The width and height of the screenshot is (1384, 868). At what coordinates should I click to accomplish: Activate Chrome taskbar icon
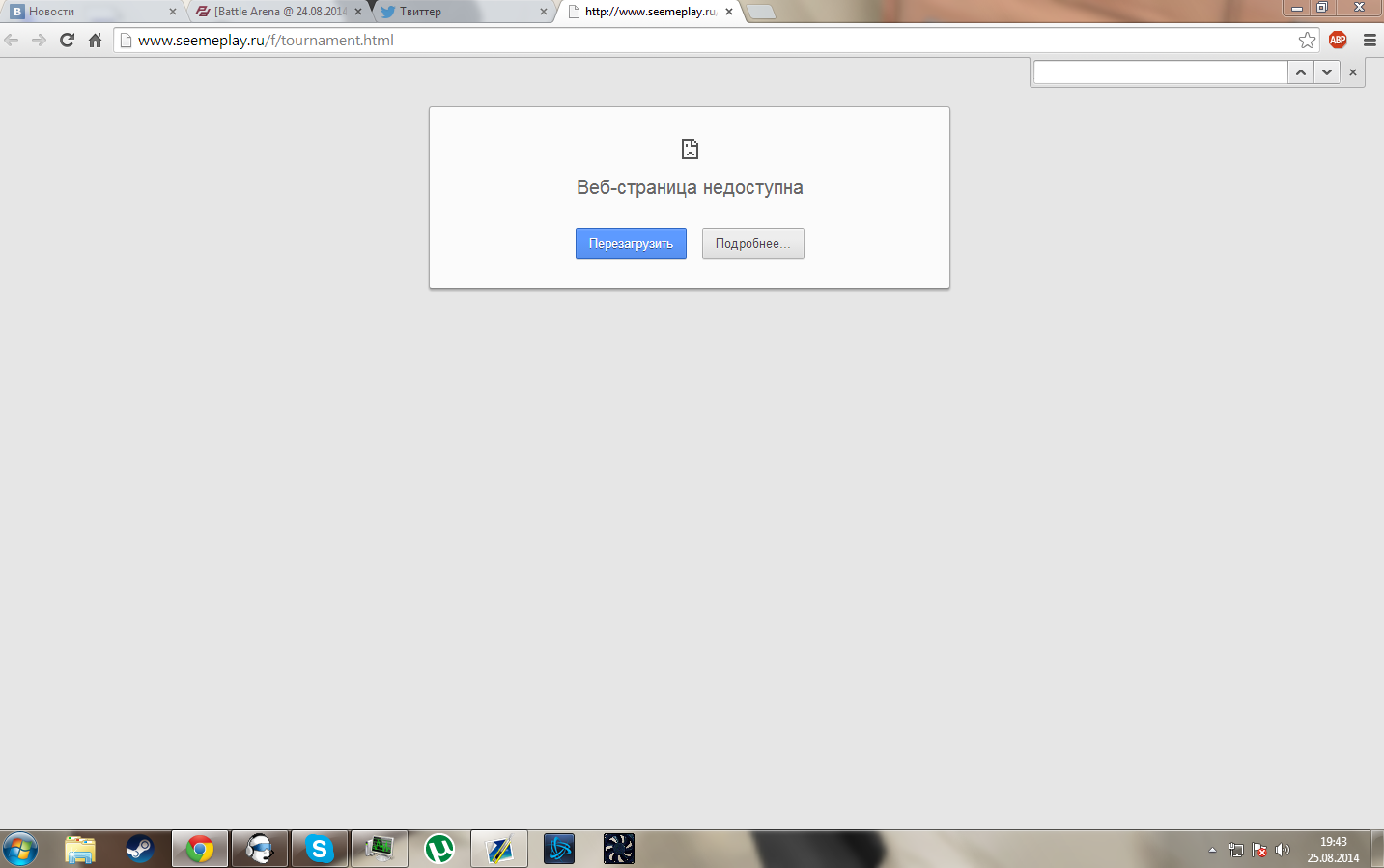point(200,850)
